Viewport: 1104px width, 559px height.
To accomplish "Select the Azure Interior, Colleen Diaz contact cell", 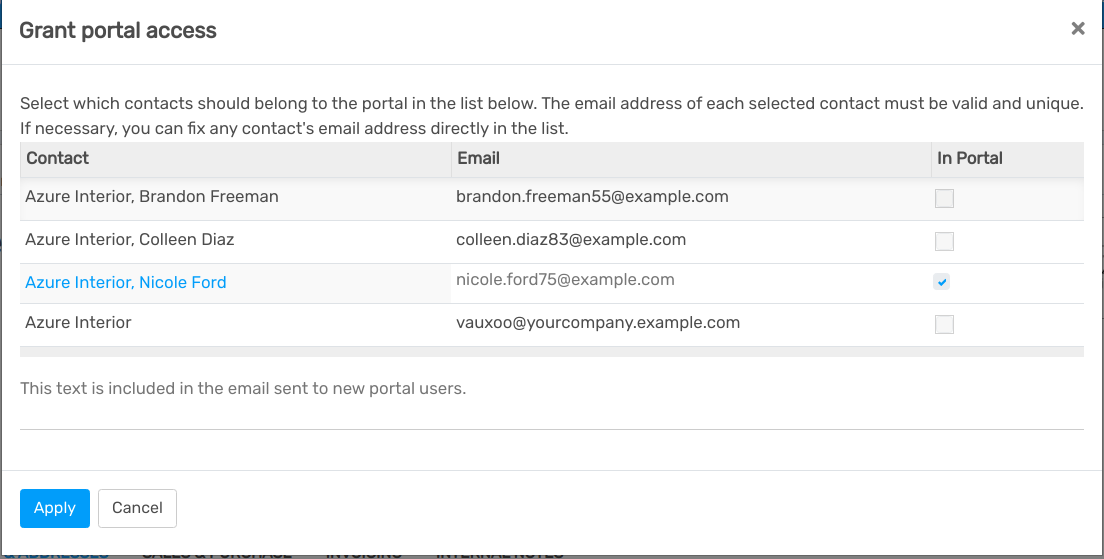I will pos(236,241).
